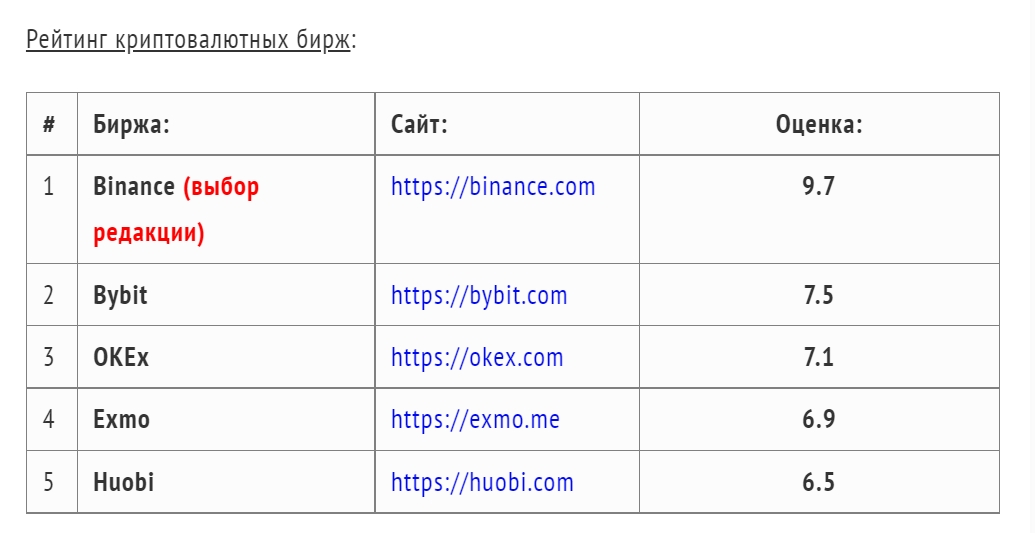Image resolution: width=1035 pixels, height=533 pixels.
Task: Select the 7.5 rating for Bybit
Action: point(819,295)
